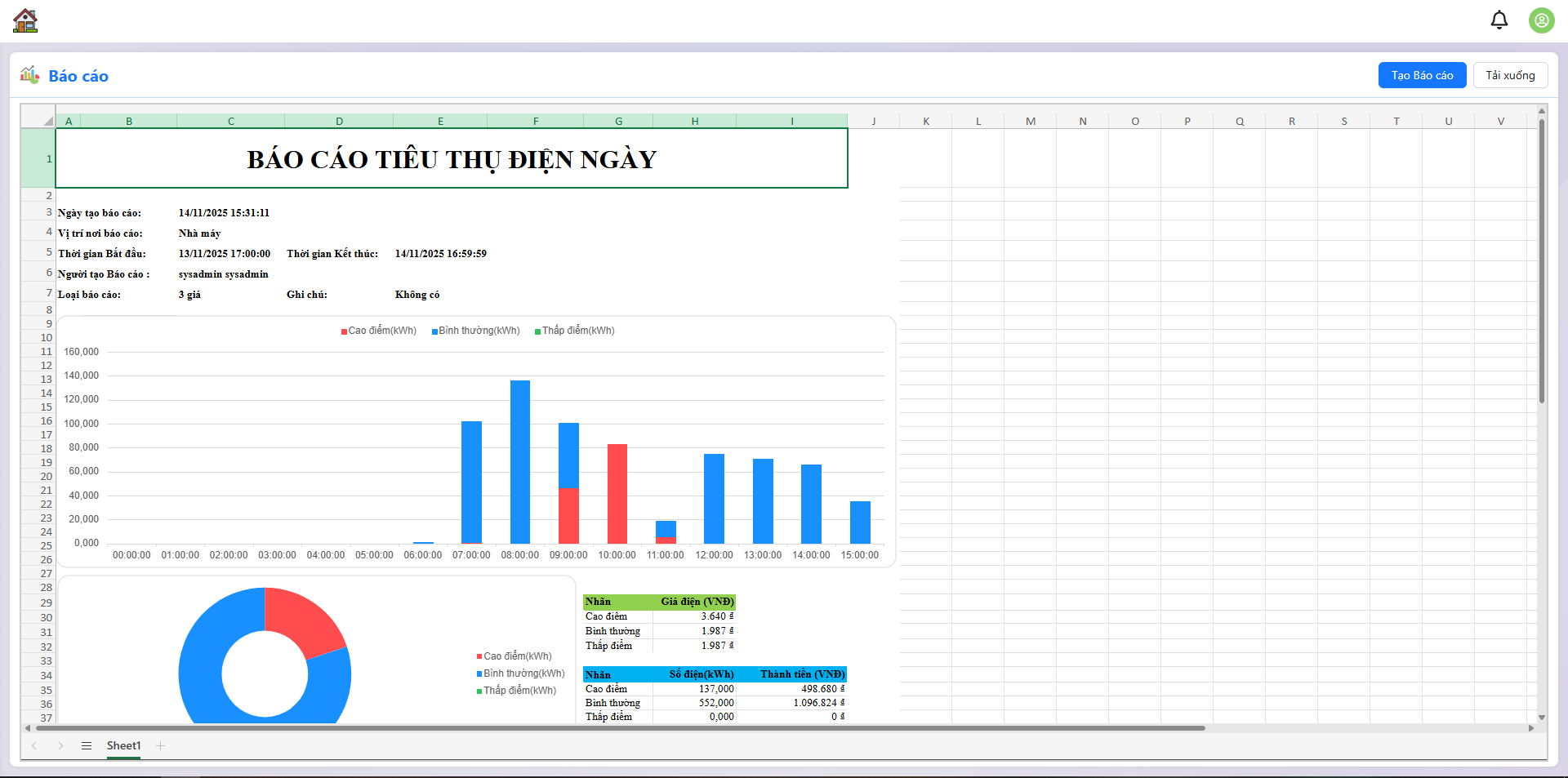The image size is (1568, 778).
Task: Click the vertical scrollbar up arrow
Action: click(x=1541, y=110)
